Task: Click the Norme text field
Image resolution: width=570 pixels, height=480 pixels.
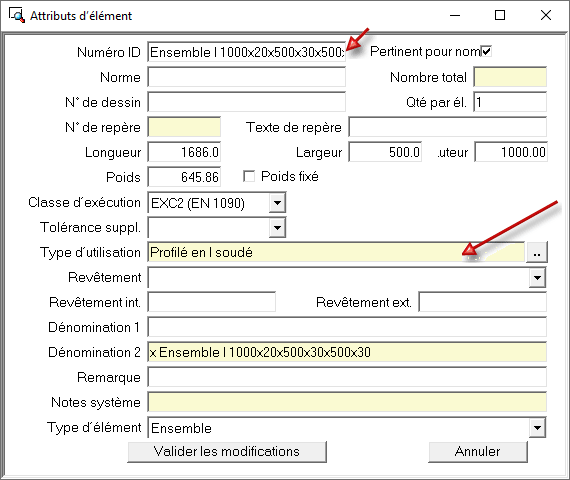Action: pyautogui.click(x=246, y=77)
